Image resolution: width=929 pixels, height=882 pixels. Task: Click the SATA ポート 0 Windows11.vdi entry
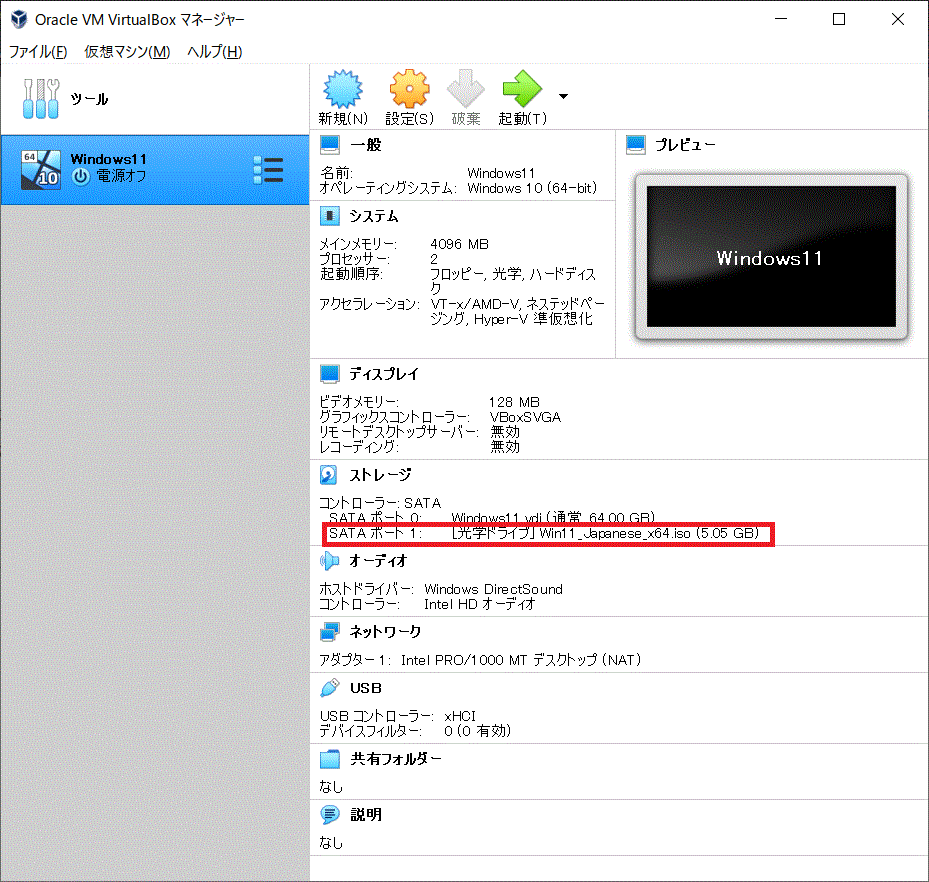click(x=491, y=517)
